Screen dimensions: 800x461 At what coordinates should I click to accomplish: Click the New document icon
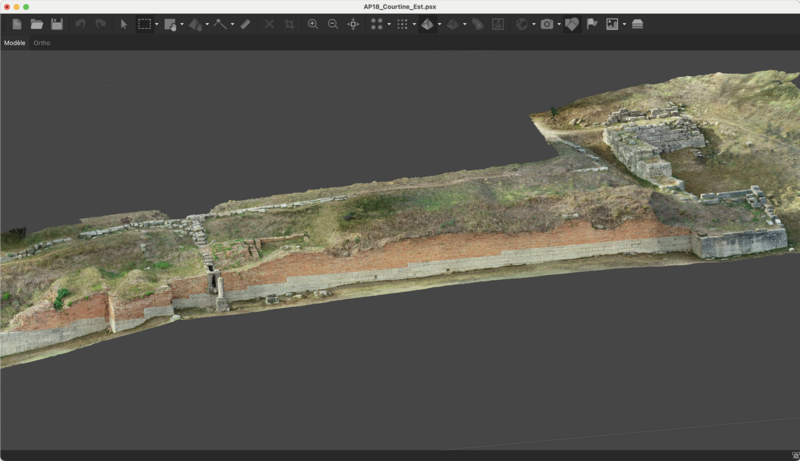click(17, 24)
